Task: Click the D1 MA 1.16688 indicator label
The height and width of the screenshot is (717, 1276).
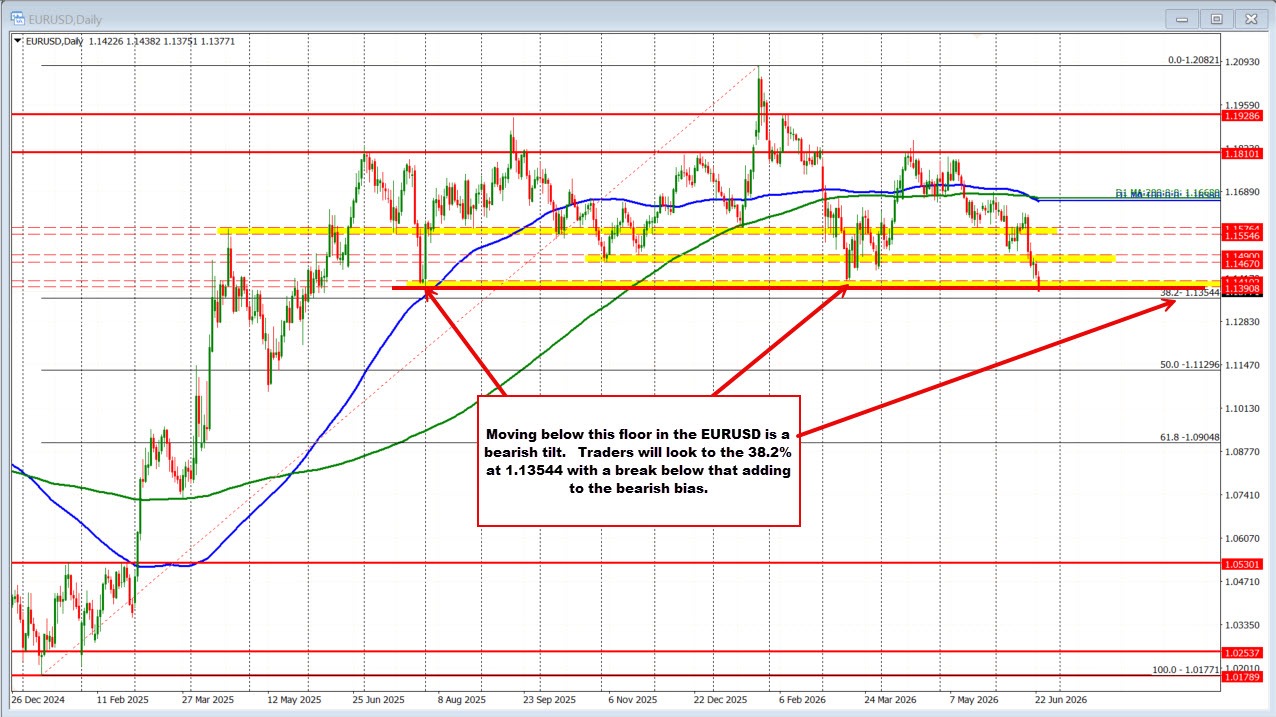Action: [x=1168, y=195]
